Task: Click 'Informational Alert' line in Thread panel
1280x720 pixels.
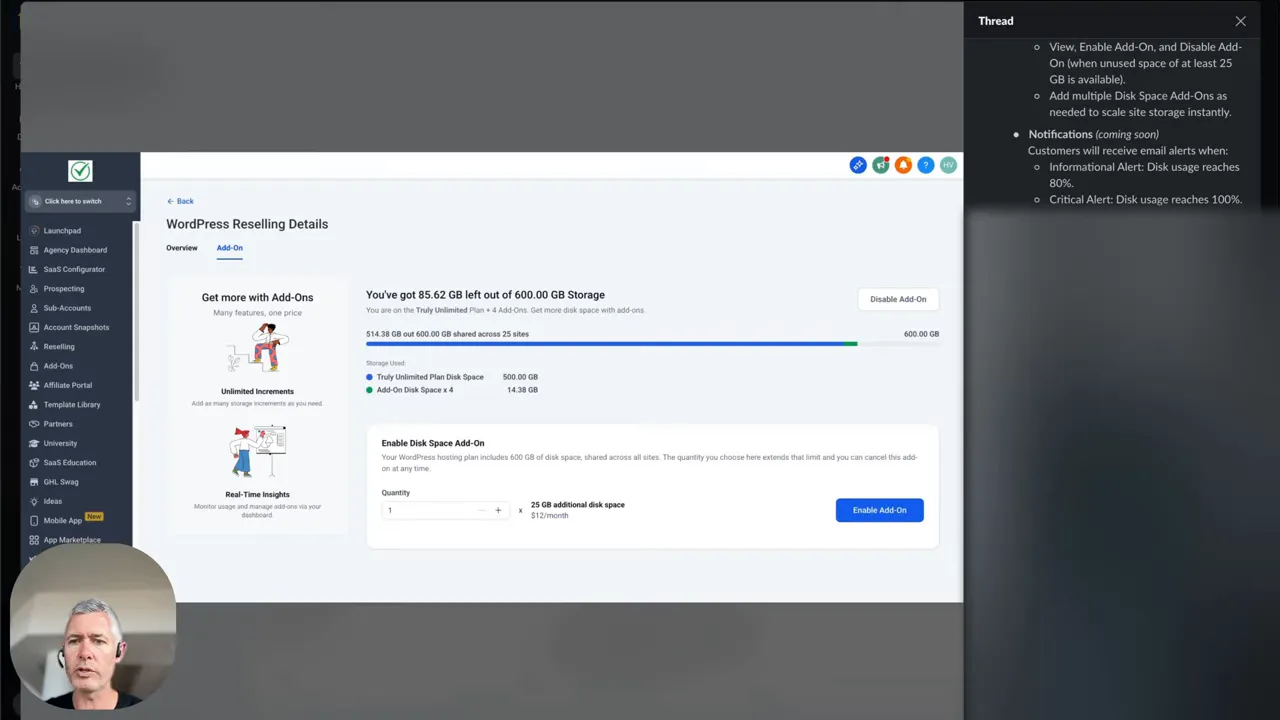Action: coord(1144,175)
